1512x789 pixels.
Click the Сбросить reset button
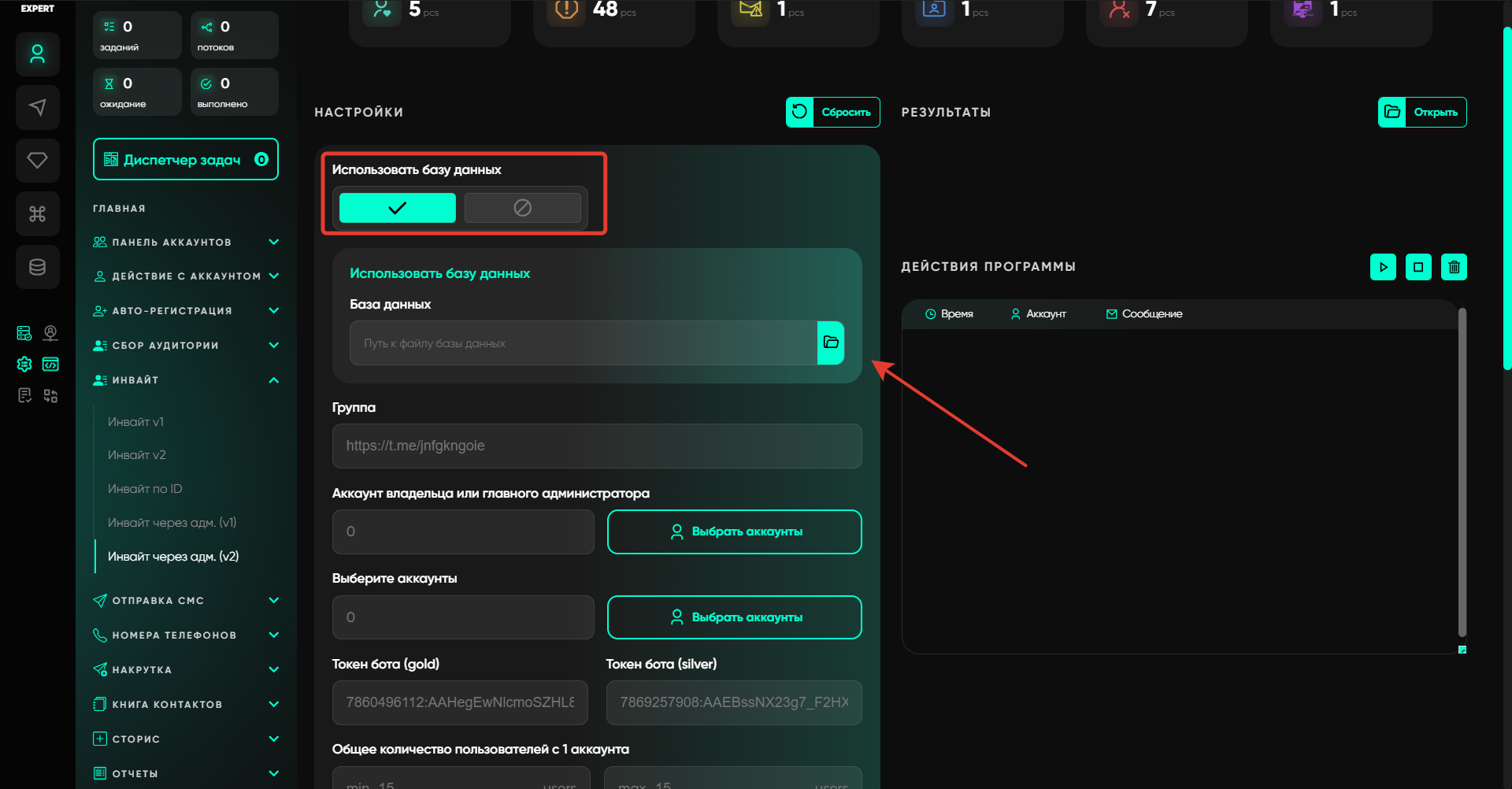832,112
